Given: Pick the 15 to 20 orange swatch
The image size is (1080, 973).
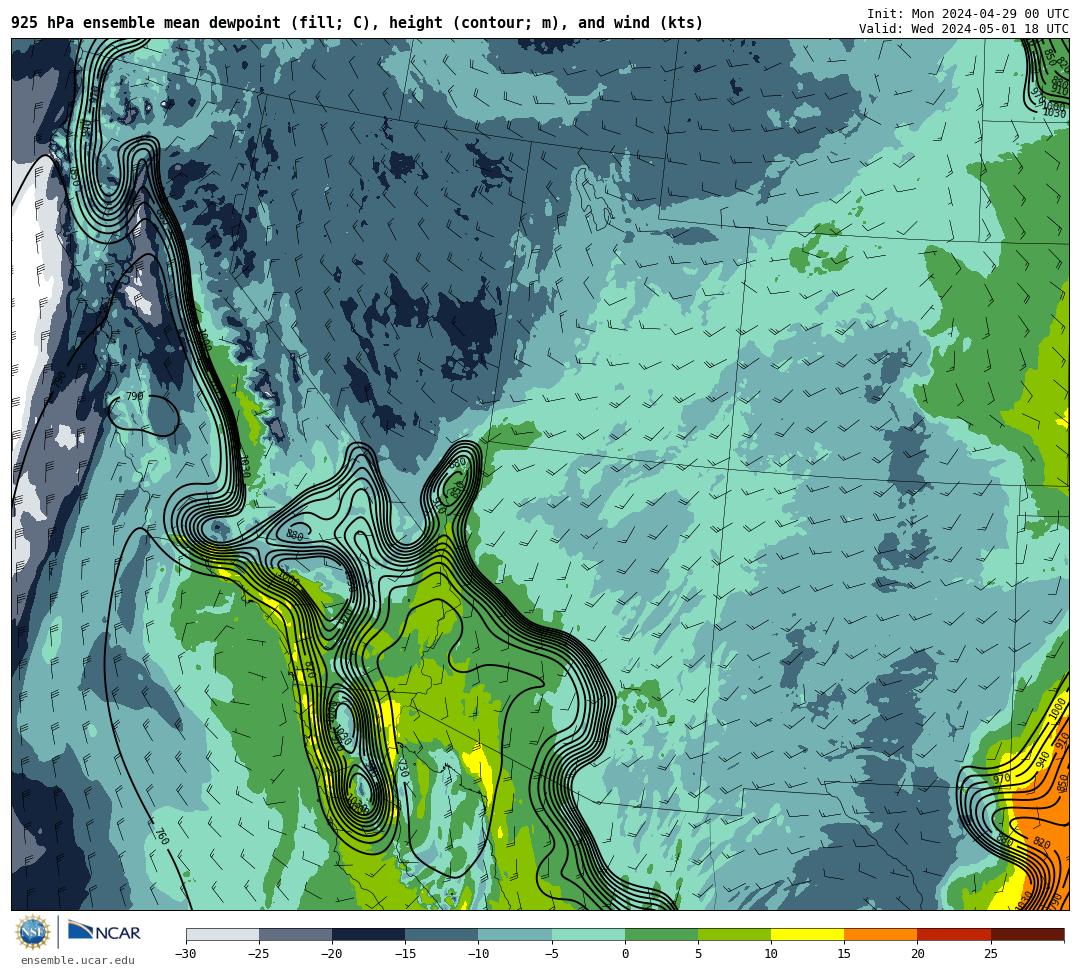Looking at the screenshot, I should click(x=881, y=934).
